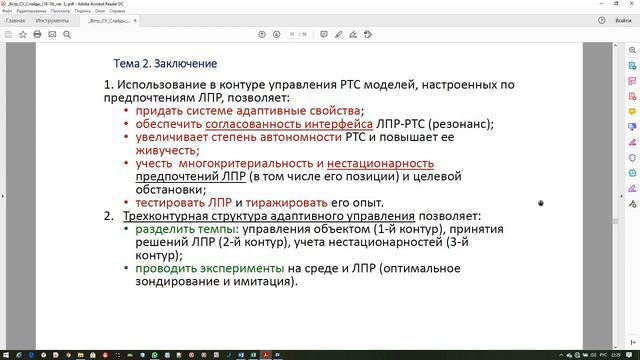This screenshot has width=640, height=360.
Task: Bookmark the document with the star icon
Action: [23, 35]
